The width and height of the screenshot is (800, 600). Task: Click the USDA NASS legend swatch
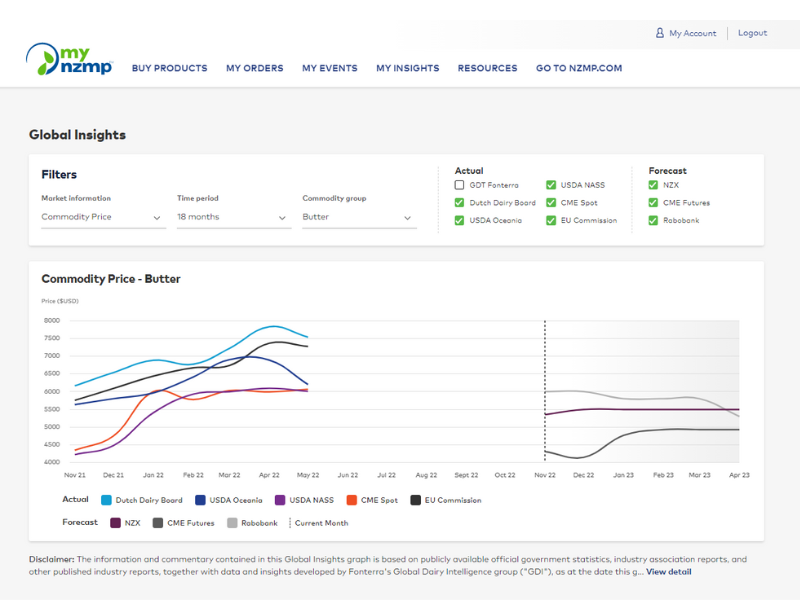click(280, 501)
